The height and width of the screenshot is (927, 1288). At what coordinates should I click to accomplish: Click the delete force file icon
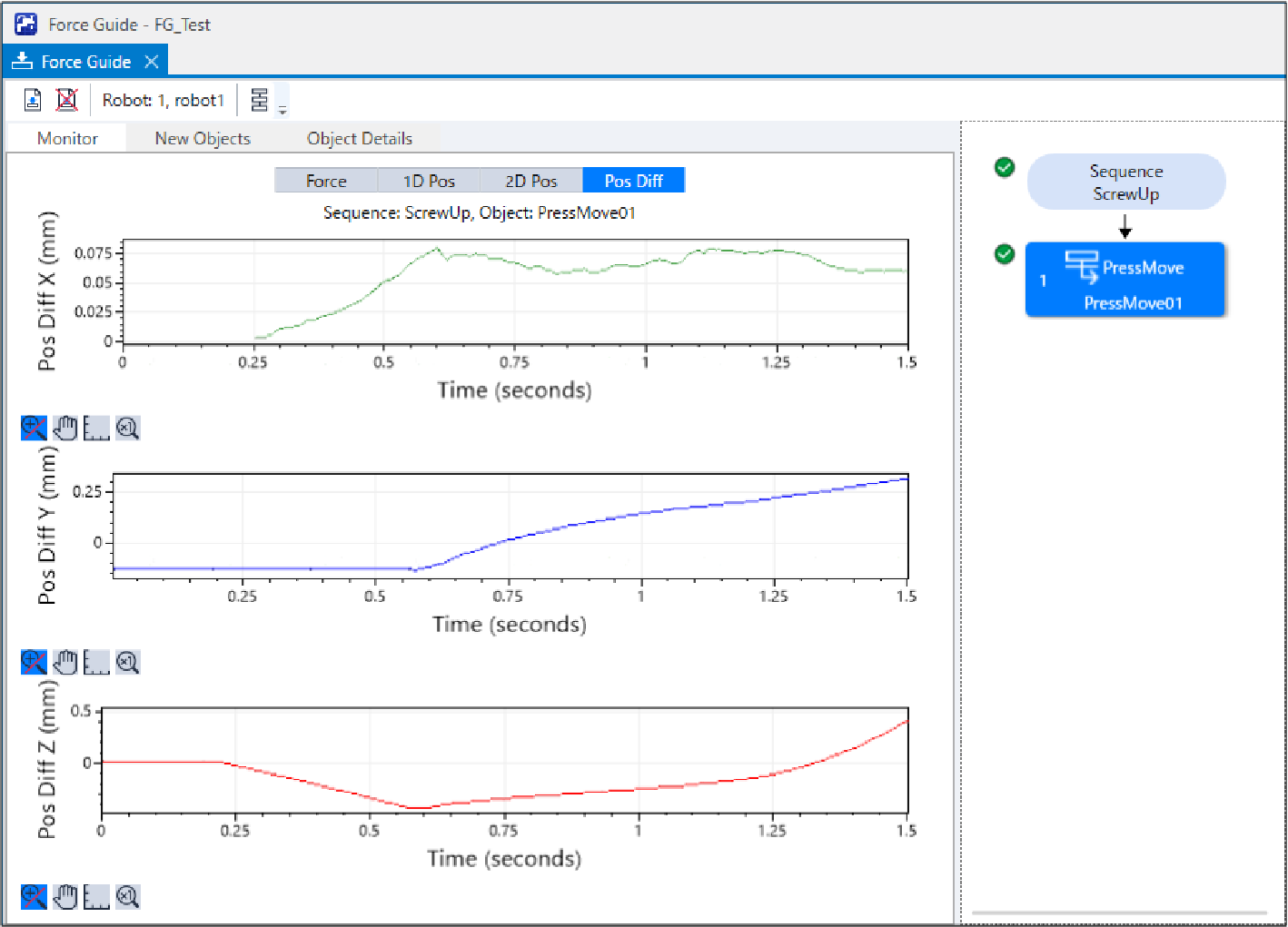66,100
